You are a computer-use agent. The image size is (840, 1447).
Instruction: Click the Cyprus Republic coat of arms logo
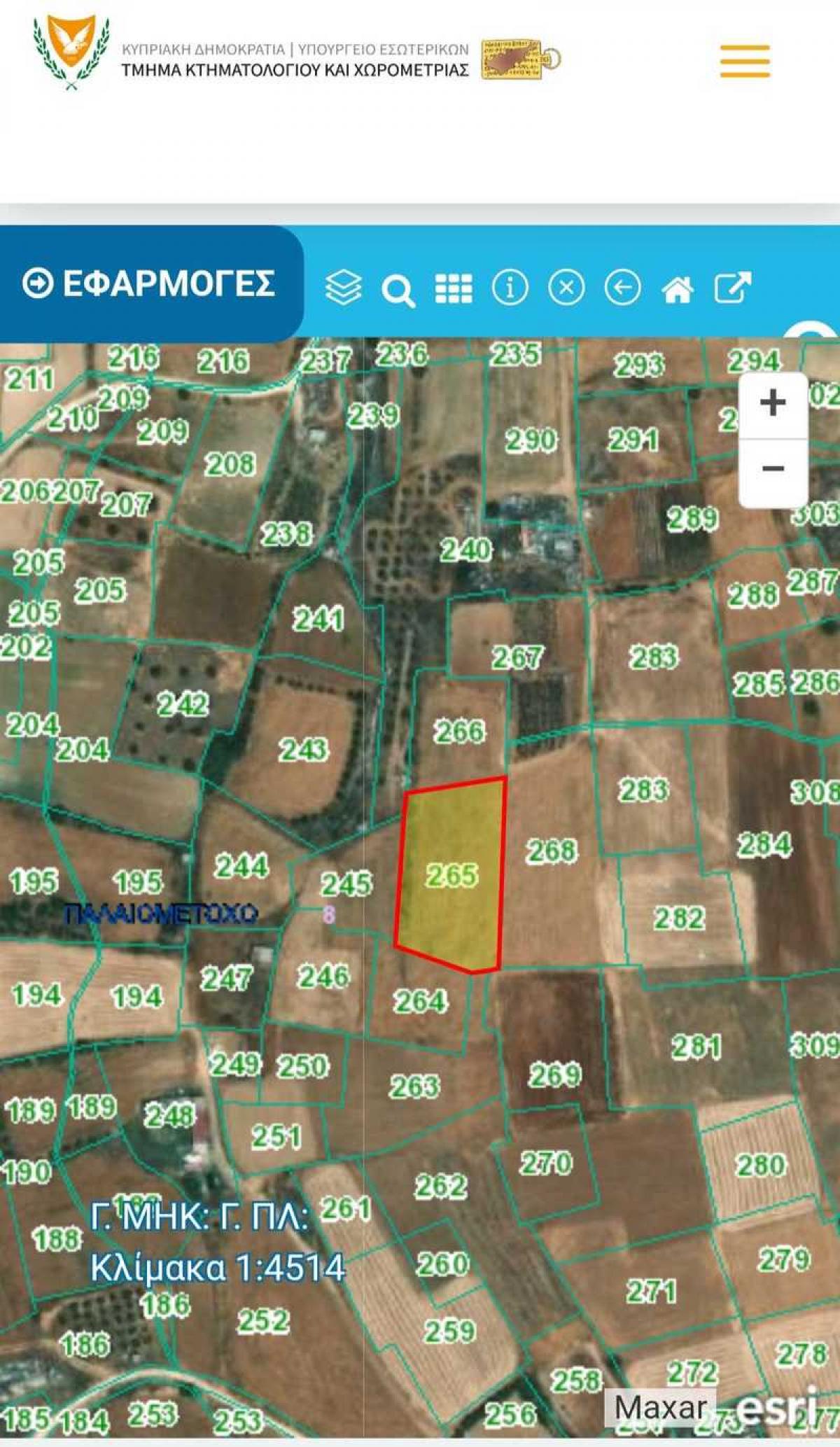click(71, 52)
